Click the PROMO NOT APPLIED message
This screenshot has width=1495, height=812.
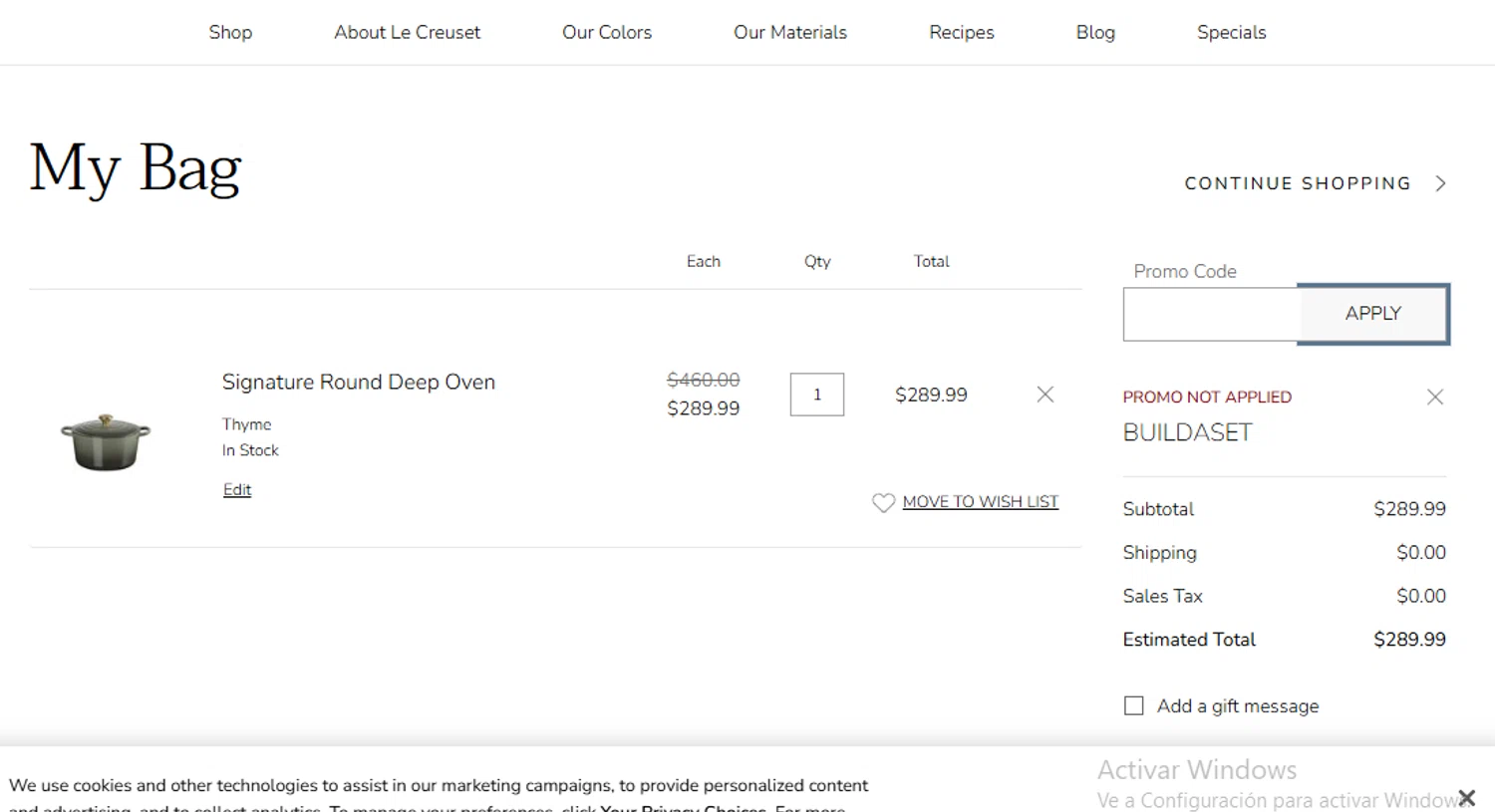point(1207,397)
